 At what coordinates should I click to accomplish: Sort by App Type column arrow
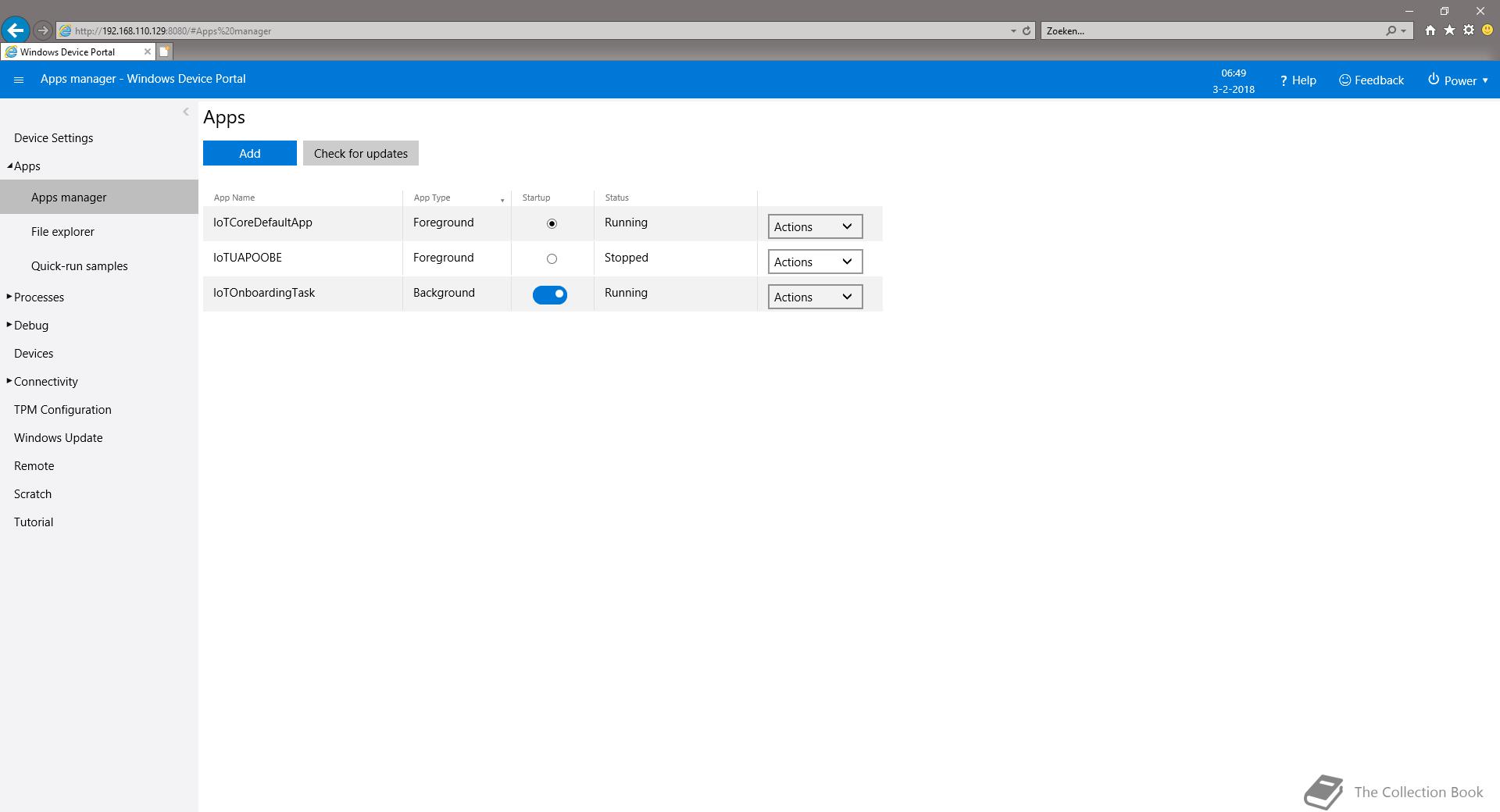tap(502, 201)
